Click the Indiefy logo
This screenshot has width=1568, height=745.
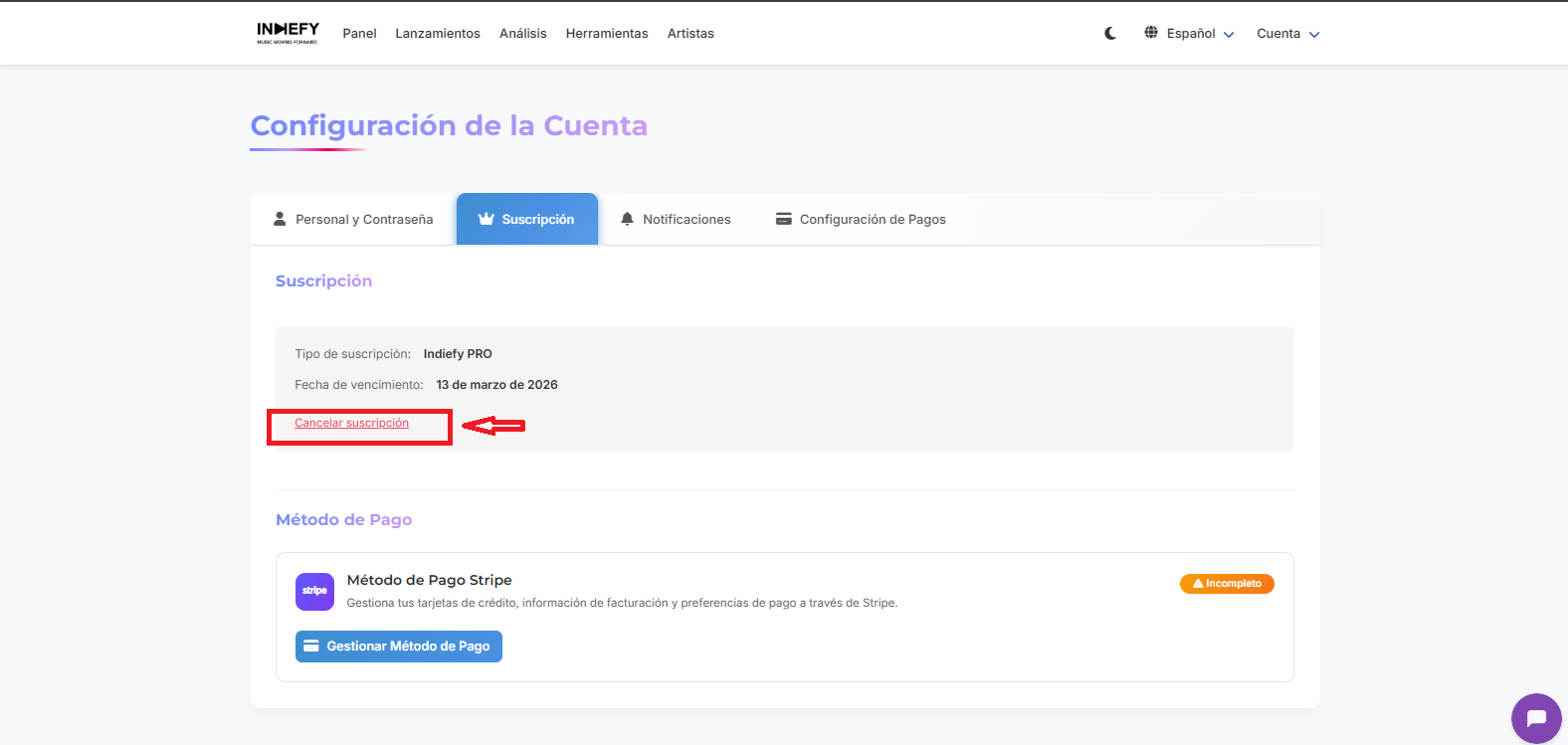pyautogui.click(x=288, y=33)
